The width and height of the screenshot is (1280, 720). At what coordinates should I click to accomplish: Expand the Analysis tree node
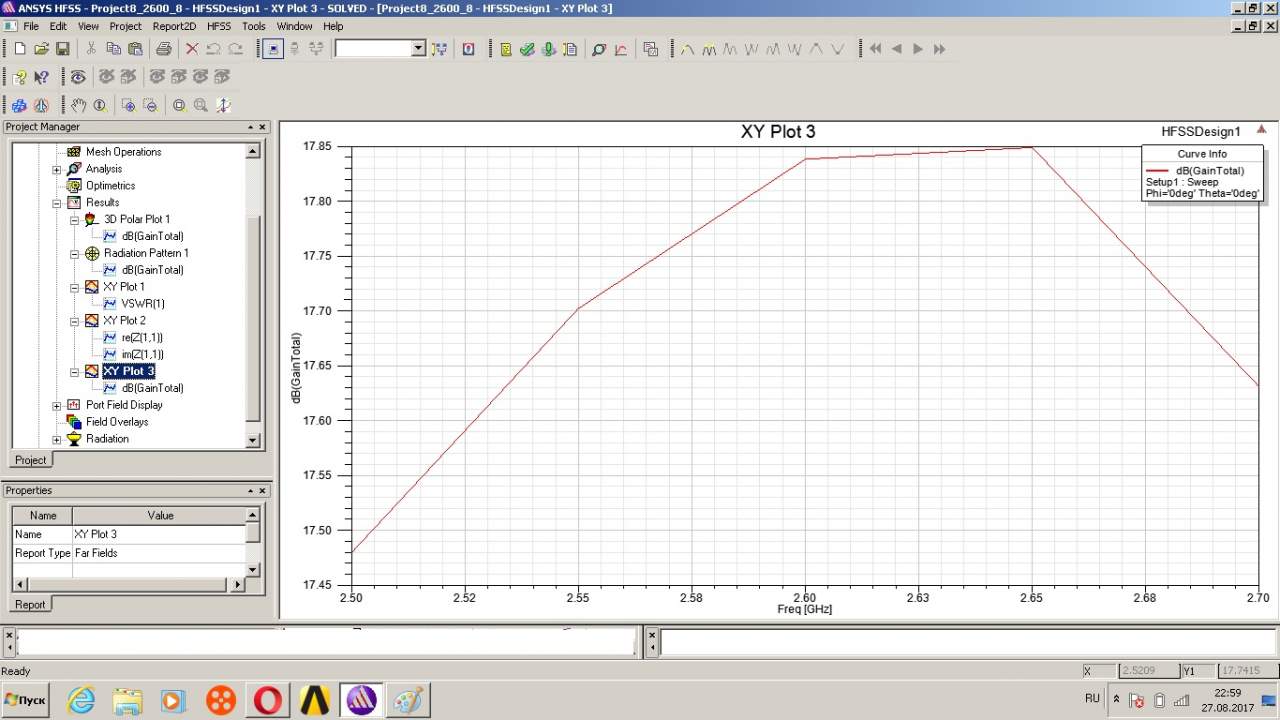point(57,169)
